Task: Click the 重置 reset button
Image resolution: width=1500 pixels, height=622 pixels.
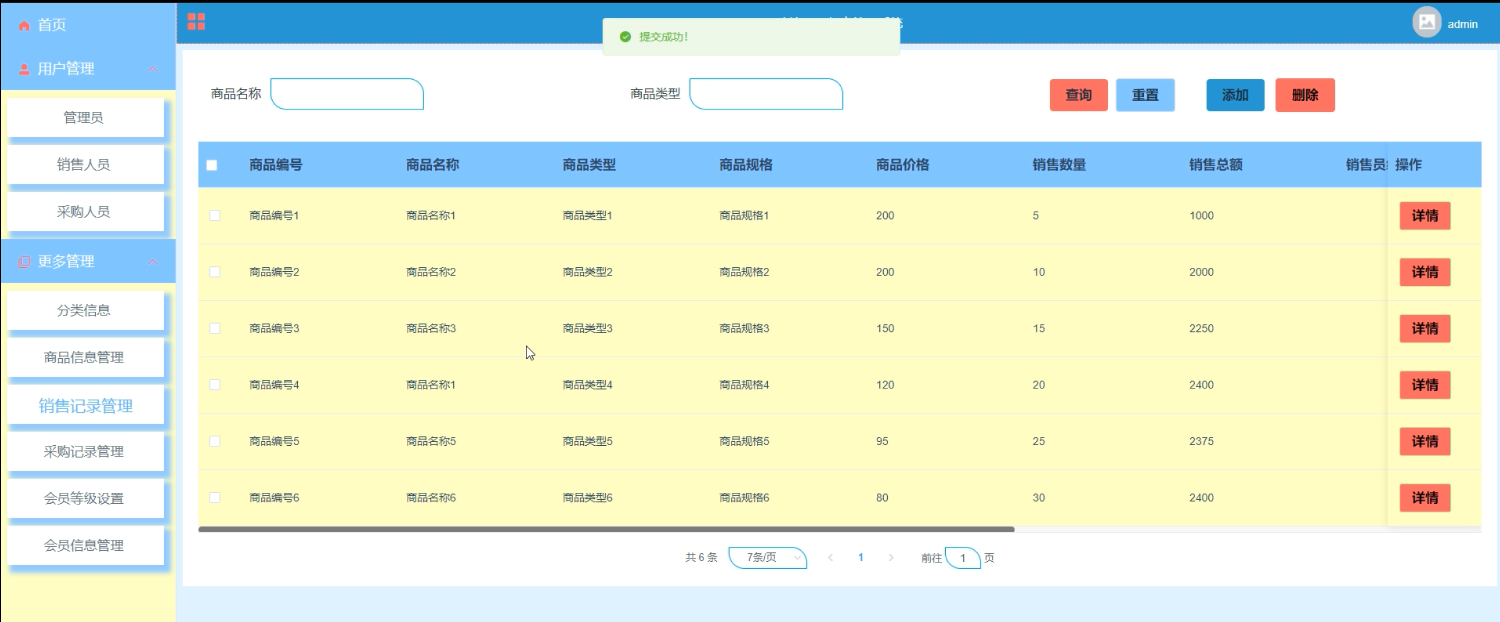Action: pos(1145,95)
